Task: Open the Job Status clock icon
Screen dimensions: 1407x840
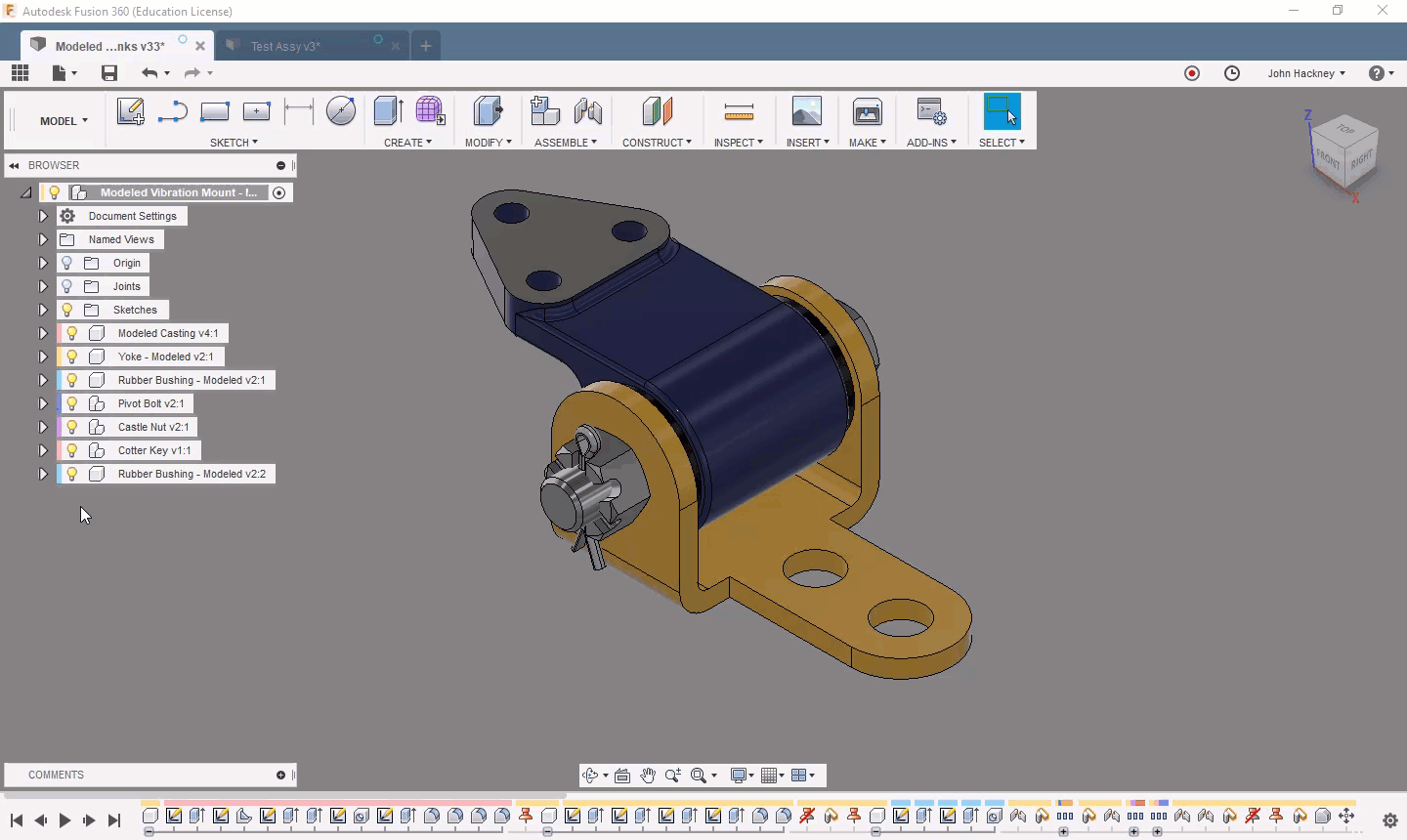Action: point(1232,73)
